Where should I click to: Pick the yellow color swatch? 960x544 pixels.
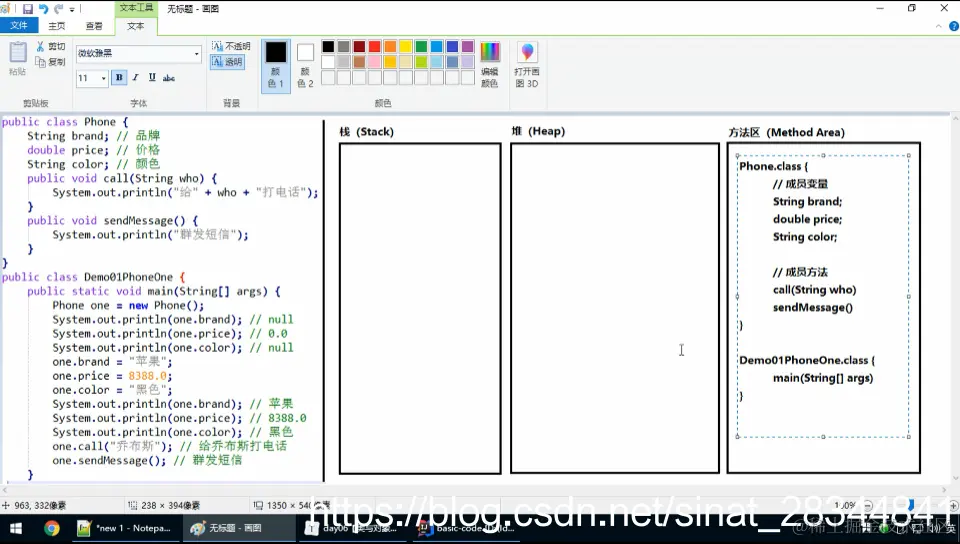point(405,47)
